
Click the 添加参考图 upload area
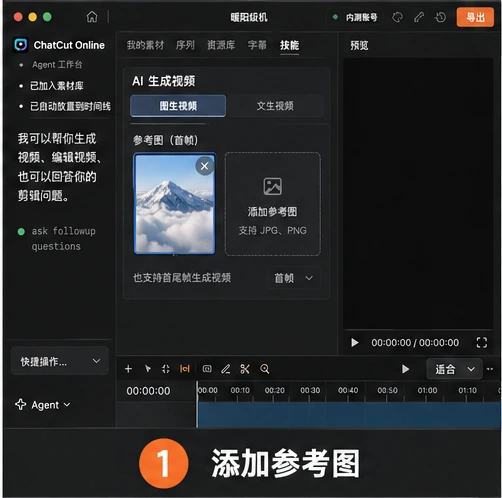[x=273, y=204]
